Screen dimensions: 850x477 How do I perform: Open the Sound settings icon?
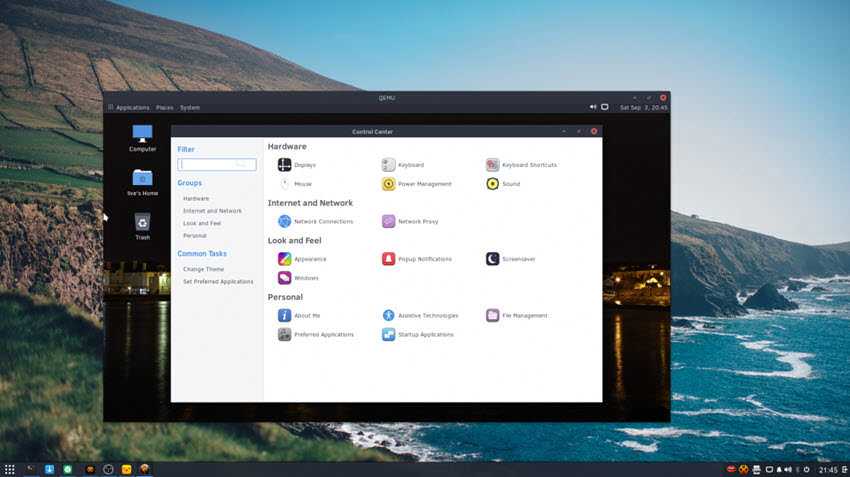click(492, 184)
